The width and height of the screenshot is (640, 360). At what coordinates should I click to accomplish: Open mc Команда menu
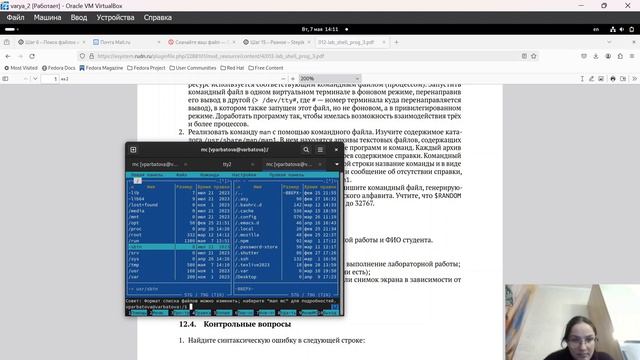(x=210, y=175)
